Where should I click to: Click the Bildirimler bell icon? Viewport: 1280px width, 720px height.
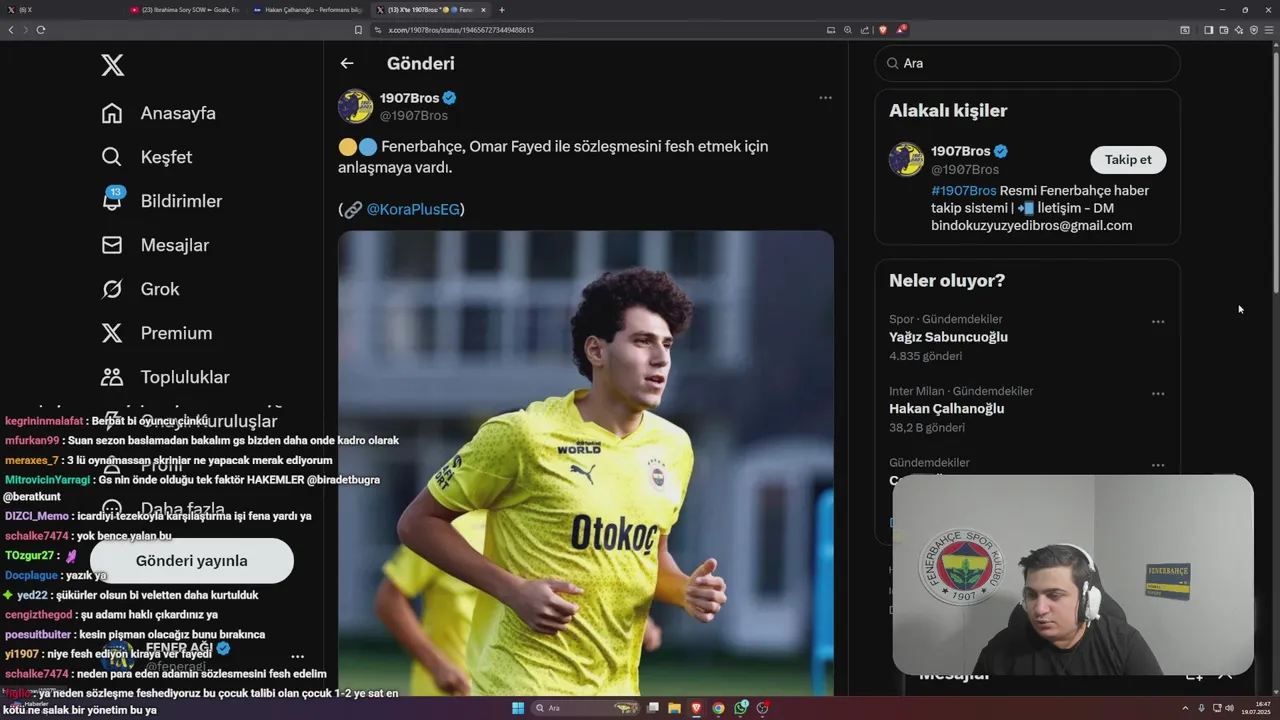(x=112, y=201)
